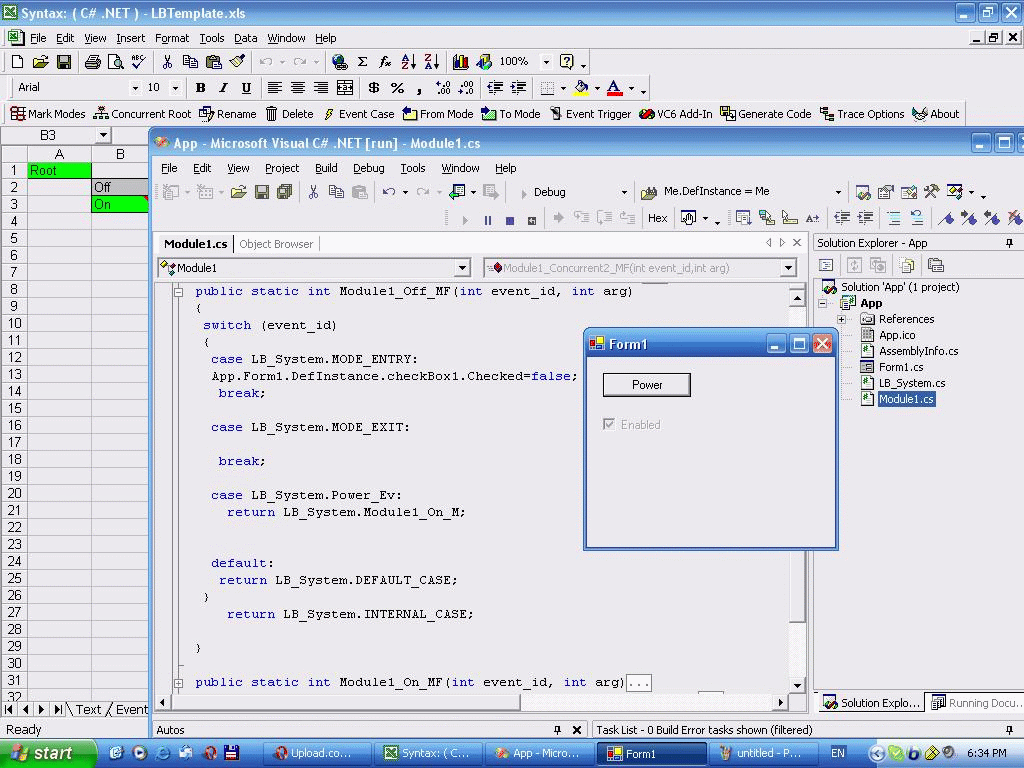
Task: Toggle Center alignment in Excel toolbar
Action: (298, 88)
